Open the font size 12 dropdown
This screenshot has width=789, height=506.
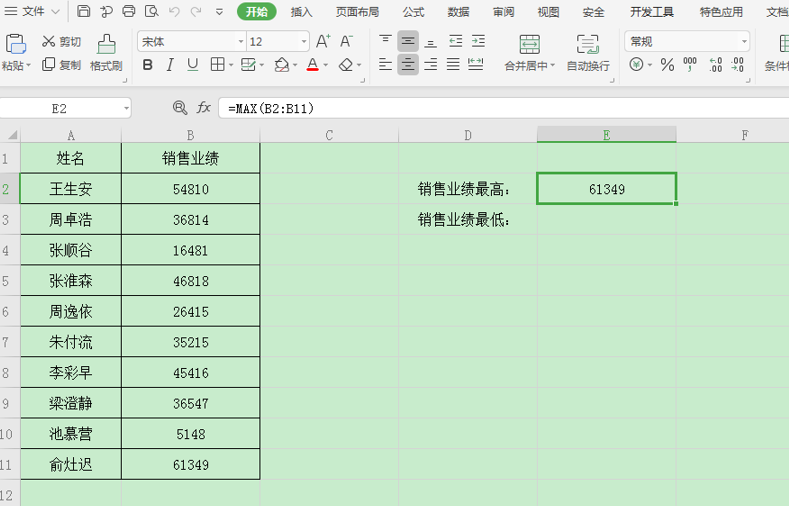[x=304, y=42]
